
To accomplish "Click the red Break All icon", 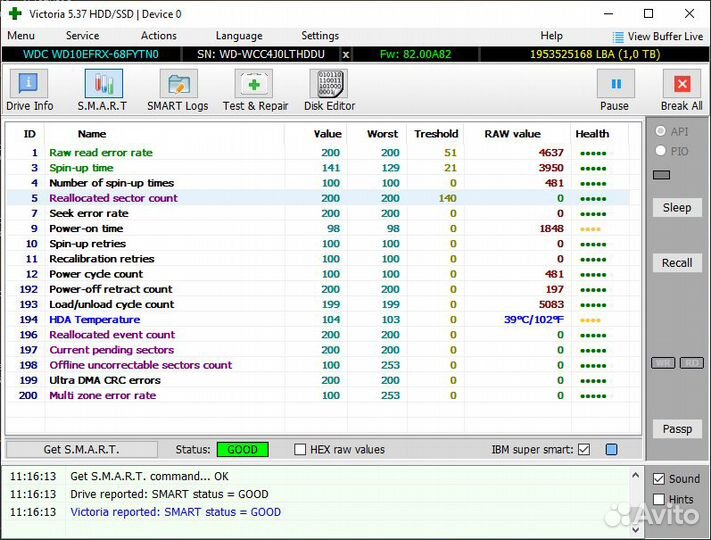I will (x=682, y=91).
